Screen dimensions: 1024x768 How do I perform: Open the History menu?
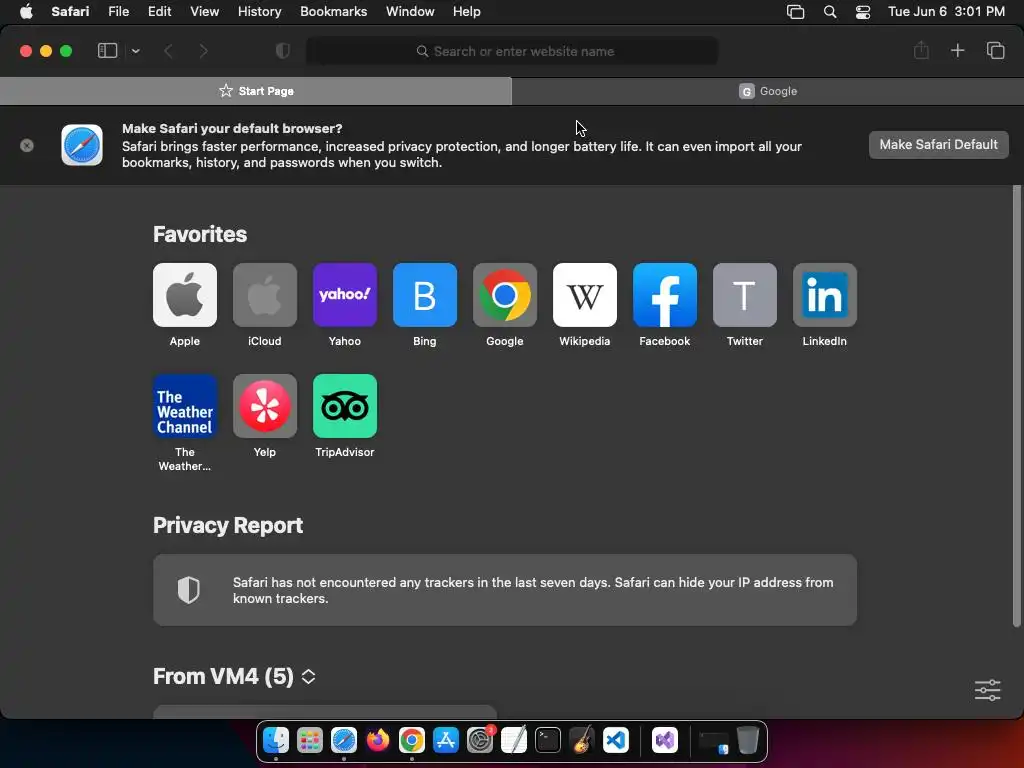point(259,12)
